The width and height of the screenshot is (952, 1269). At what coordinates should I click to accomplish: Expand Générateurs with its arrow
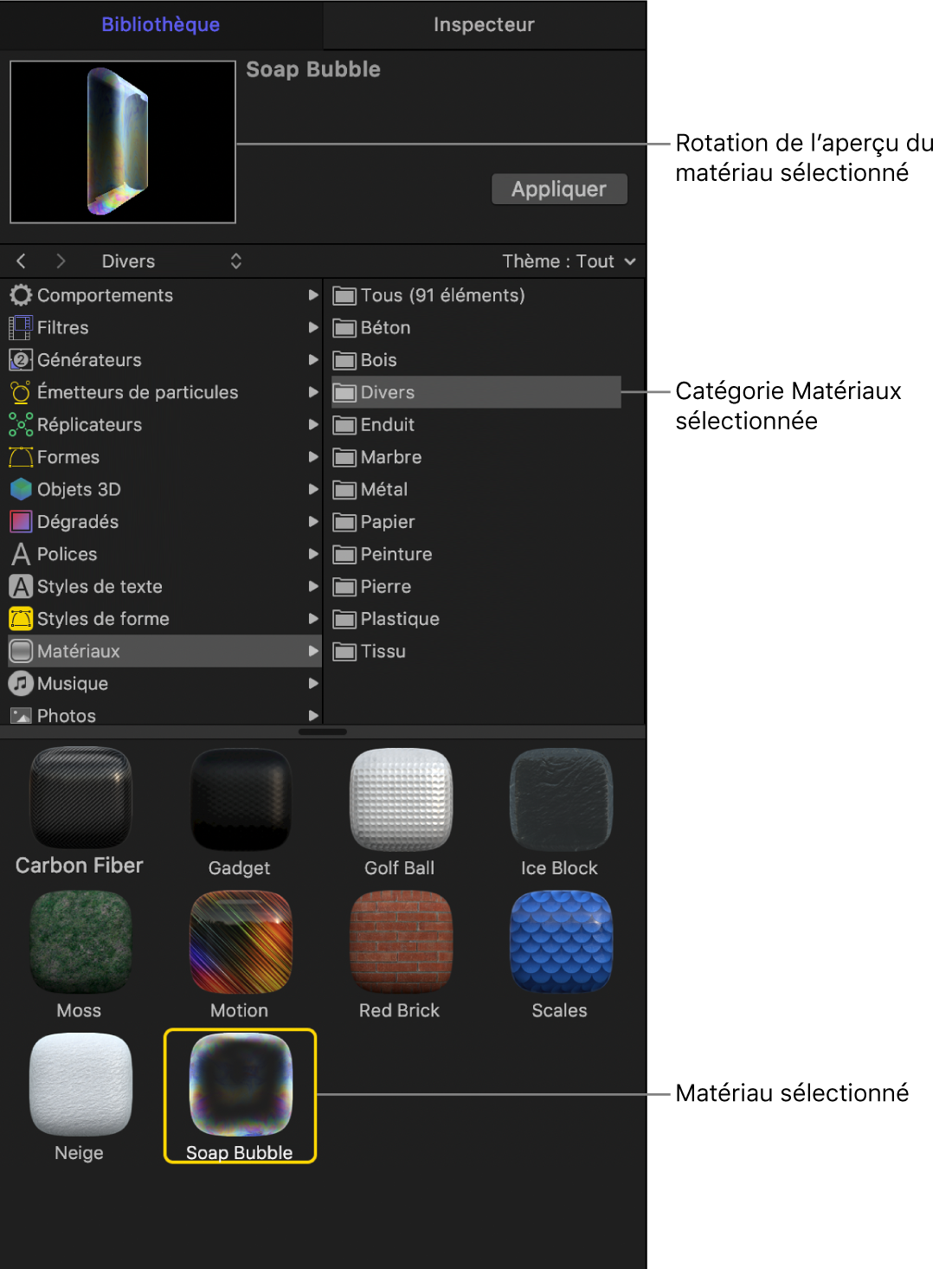click(x=313, y=360)
